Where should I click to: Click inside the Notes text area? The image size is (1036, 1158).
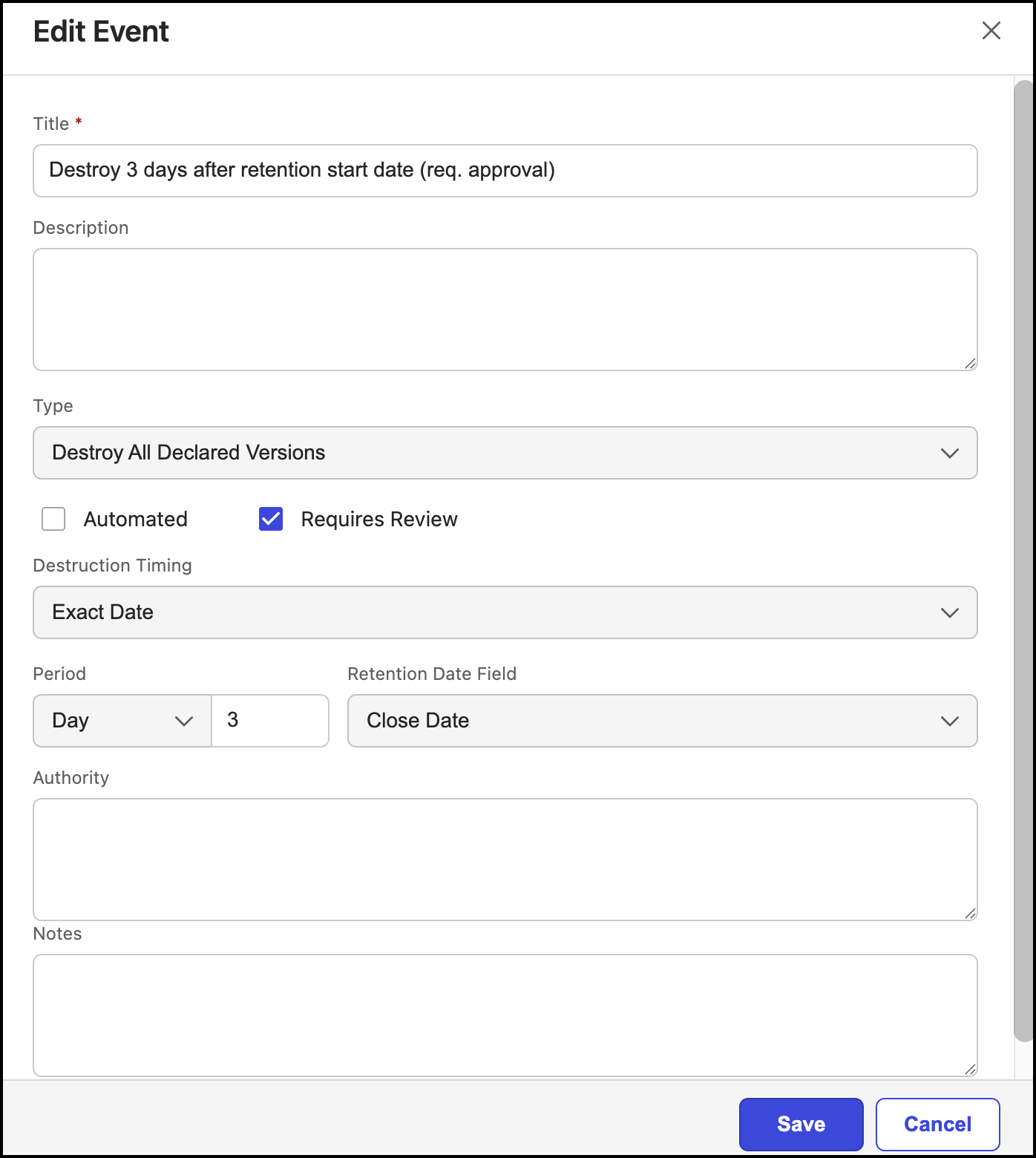point(505,1015)
